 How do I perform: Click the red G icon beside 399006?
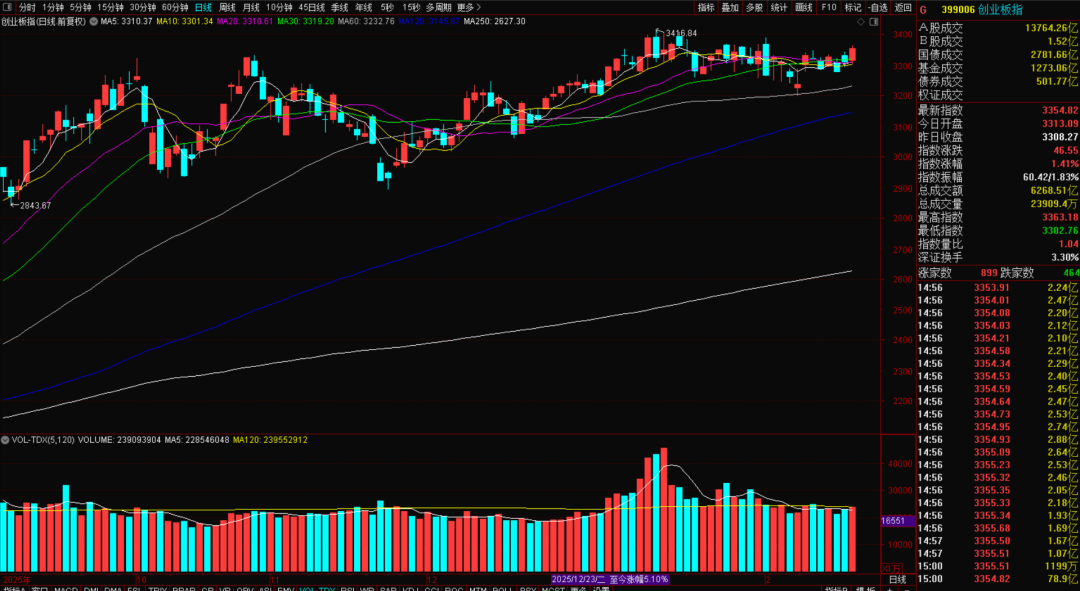[x=923, y=8]
